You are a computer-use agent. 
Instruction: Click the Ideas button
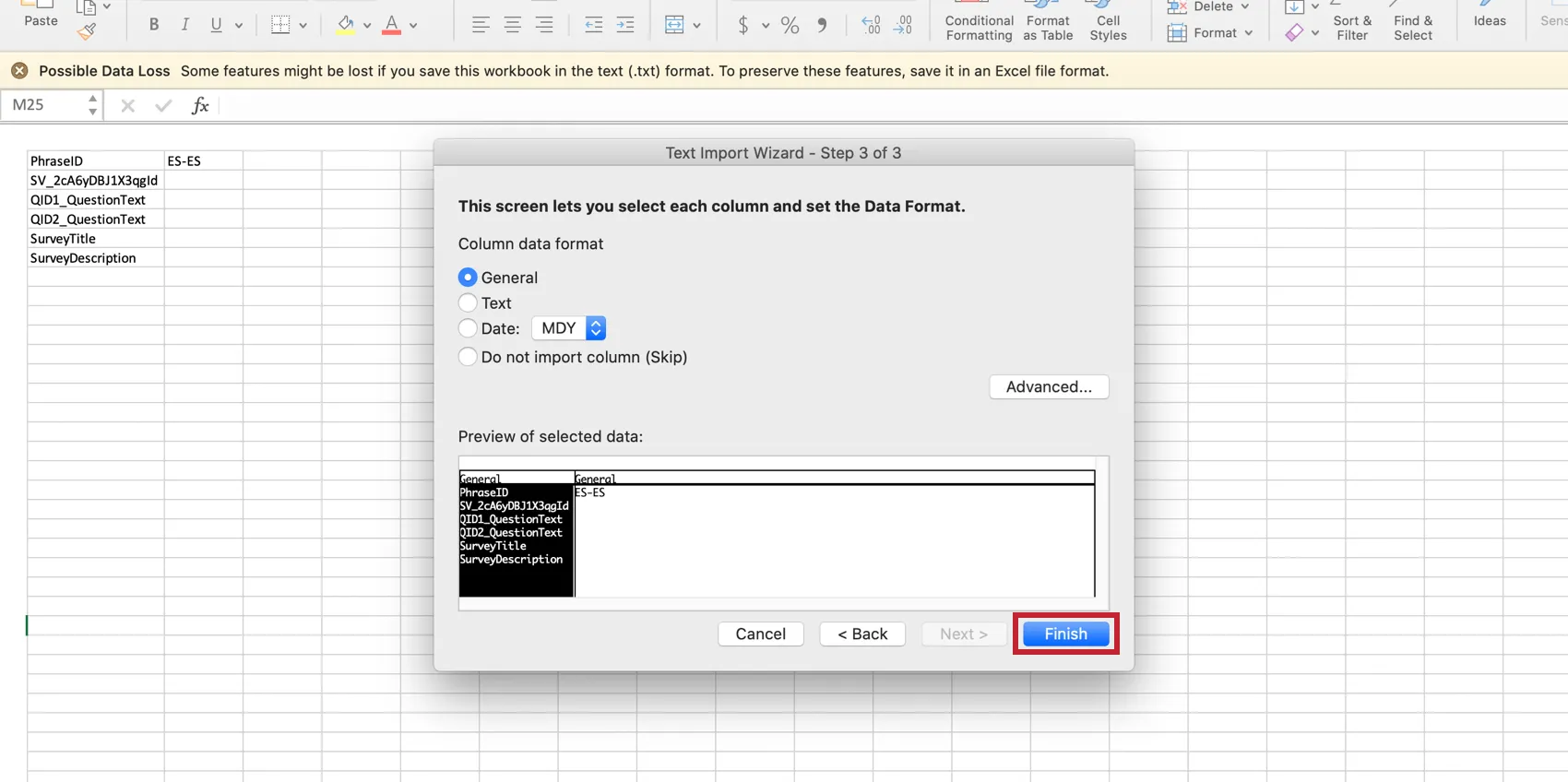point(1490,15)
